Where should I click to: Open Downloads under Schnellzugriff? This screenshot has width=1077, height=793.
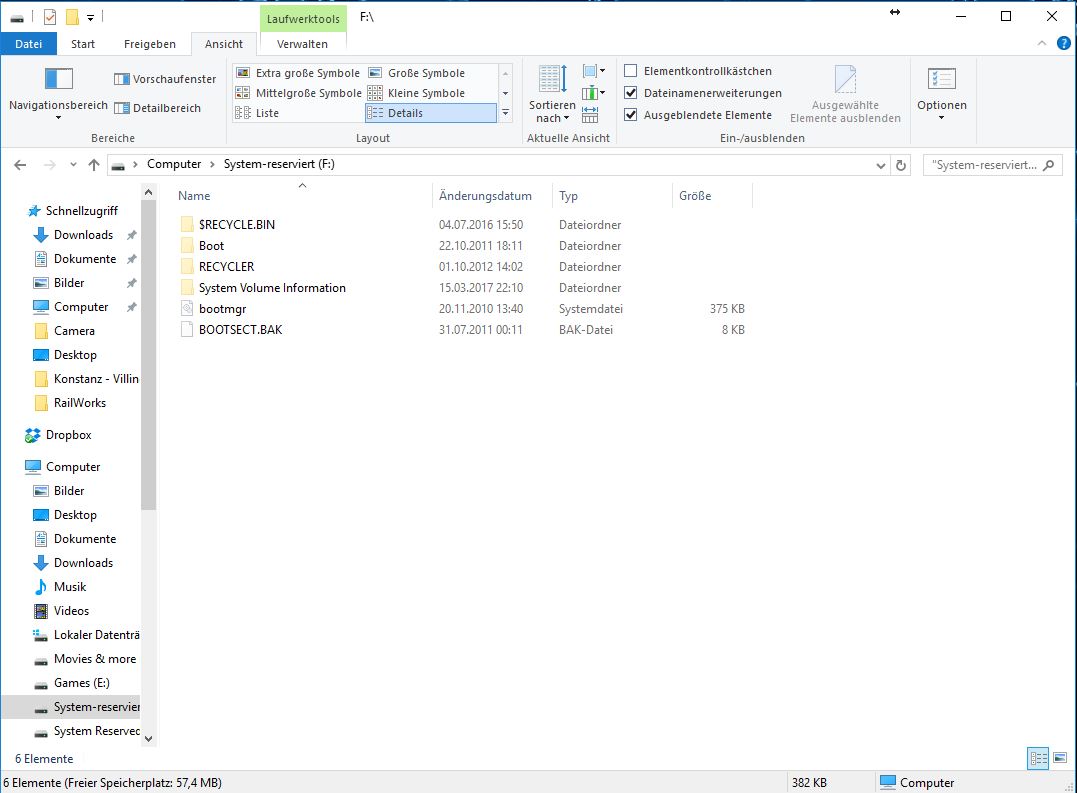83,235
